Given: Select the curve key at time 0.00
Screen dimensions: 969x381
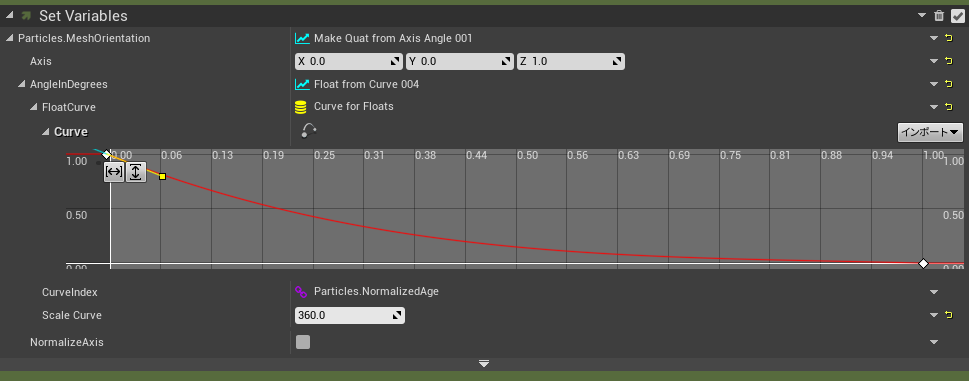Looking at the screenshot, I should pos(106,154).
